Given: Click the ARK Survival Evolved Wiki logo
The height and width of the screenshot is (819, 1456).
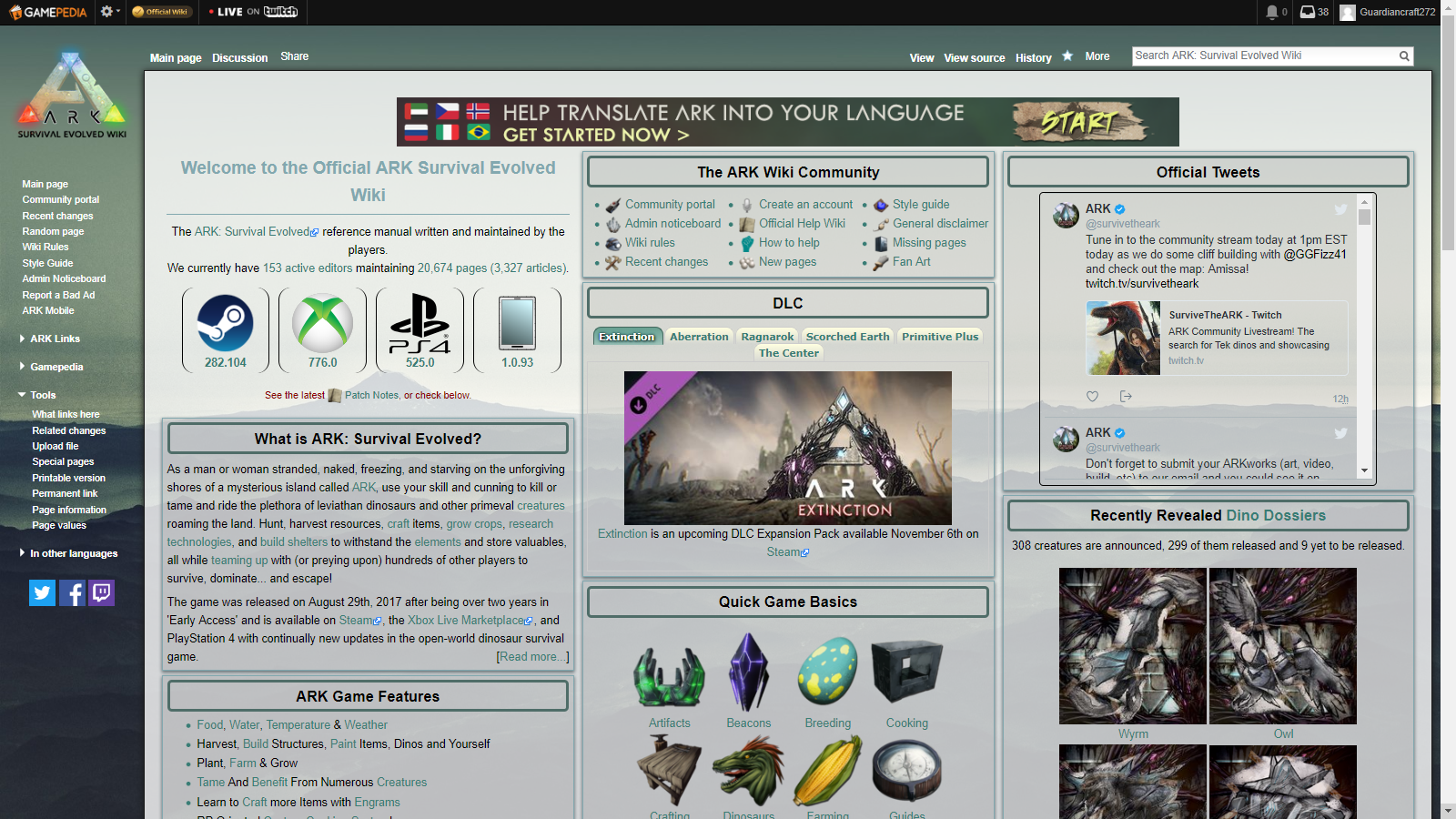Looking at the screenshot, I should 72,95.
